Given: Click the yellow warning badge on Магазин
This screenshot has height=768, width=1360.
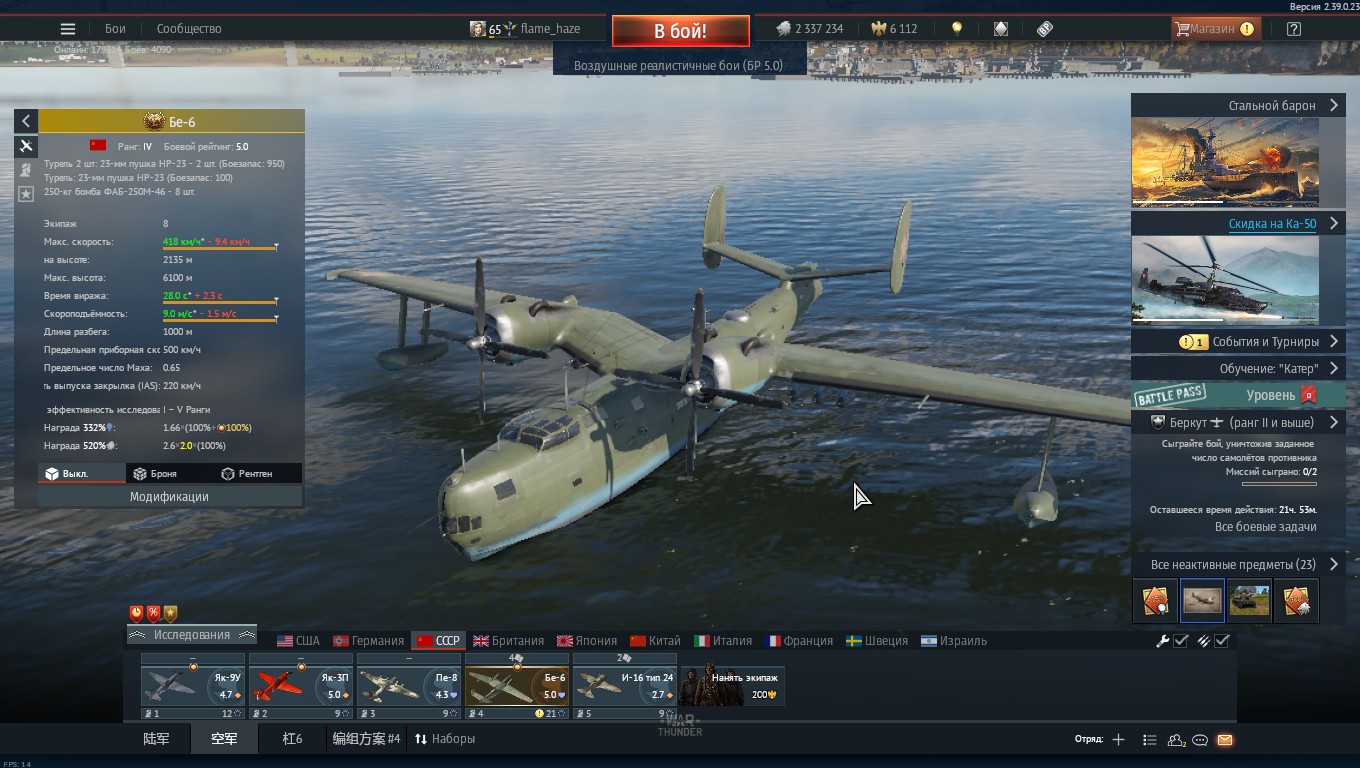Looking at the screenshot, I should [1247, 29].
